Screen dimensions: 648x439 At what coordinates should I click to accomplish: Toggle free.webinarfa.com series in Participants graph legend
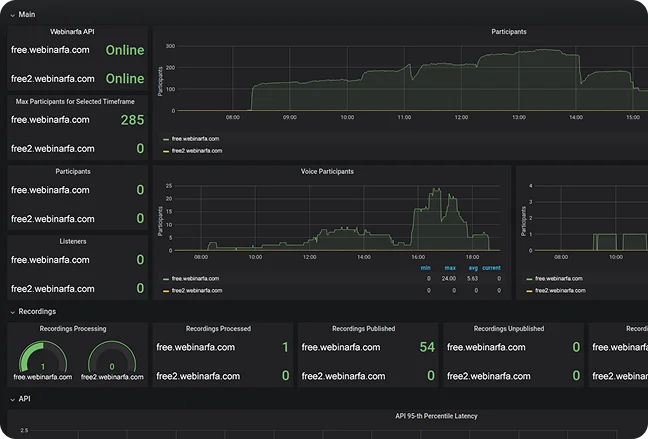coord(194,139)
